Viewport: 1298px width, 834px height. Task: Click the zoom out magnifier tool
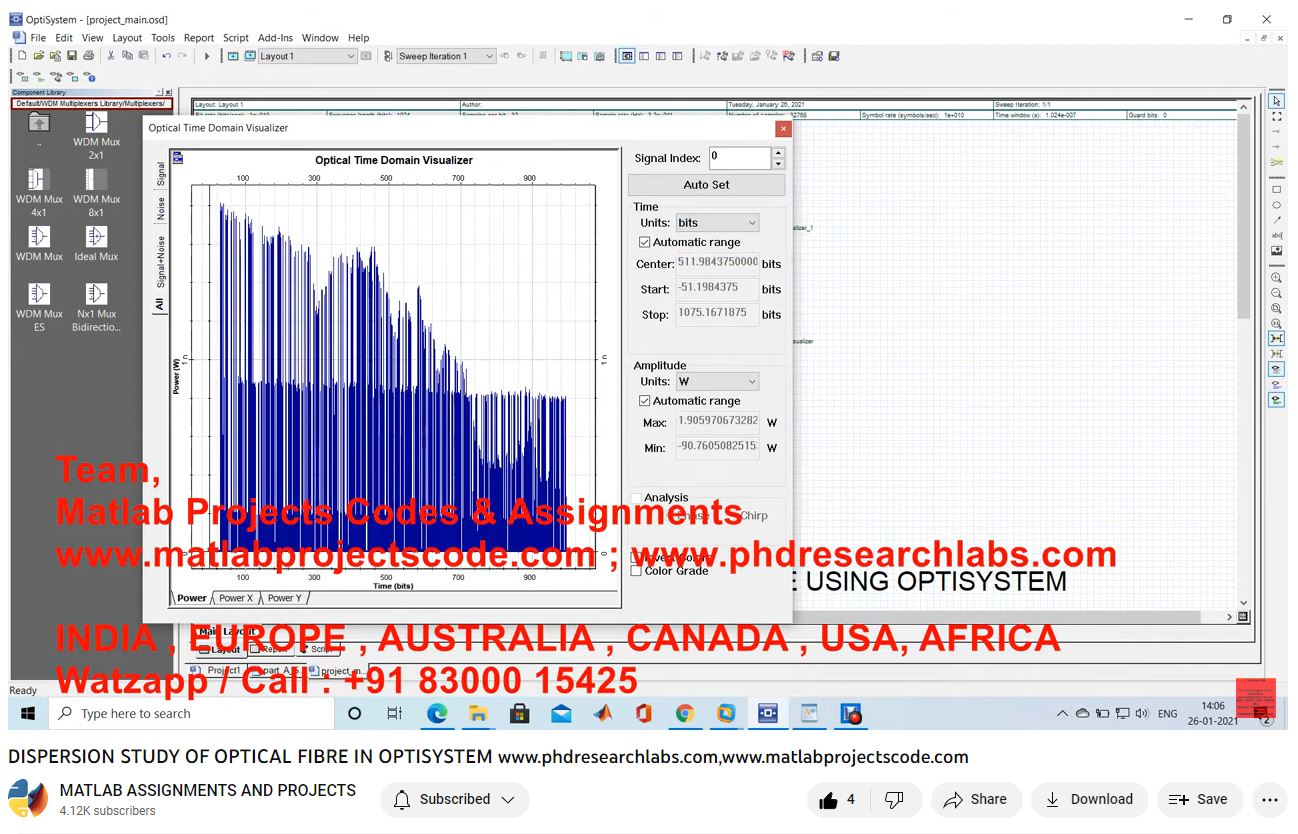(1276, 293)
